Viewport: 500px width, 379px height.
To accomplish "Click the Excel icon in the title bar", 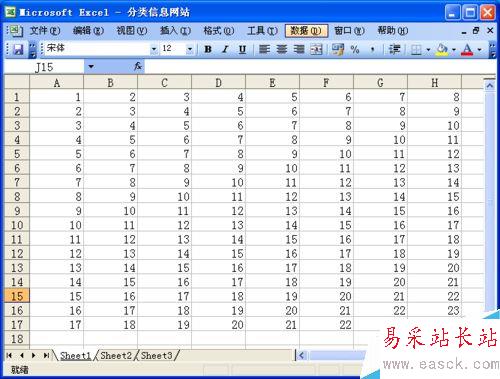I will [x=11, y=12].
